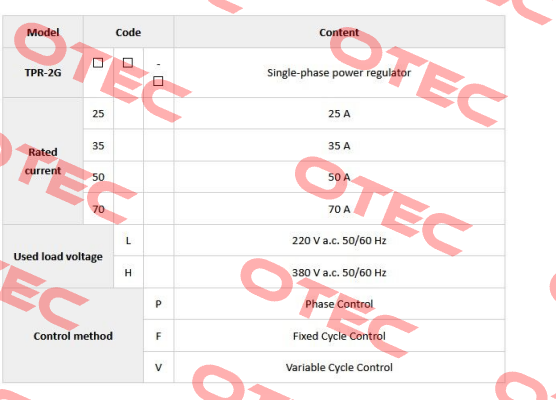This screenshot has height=400, width=556.
Task: Click the 50 A content cell
Action: click(339, 177)
